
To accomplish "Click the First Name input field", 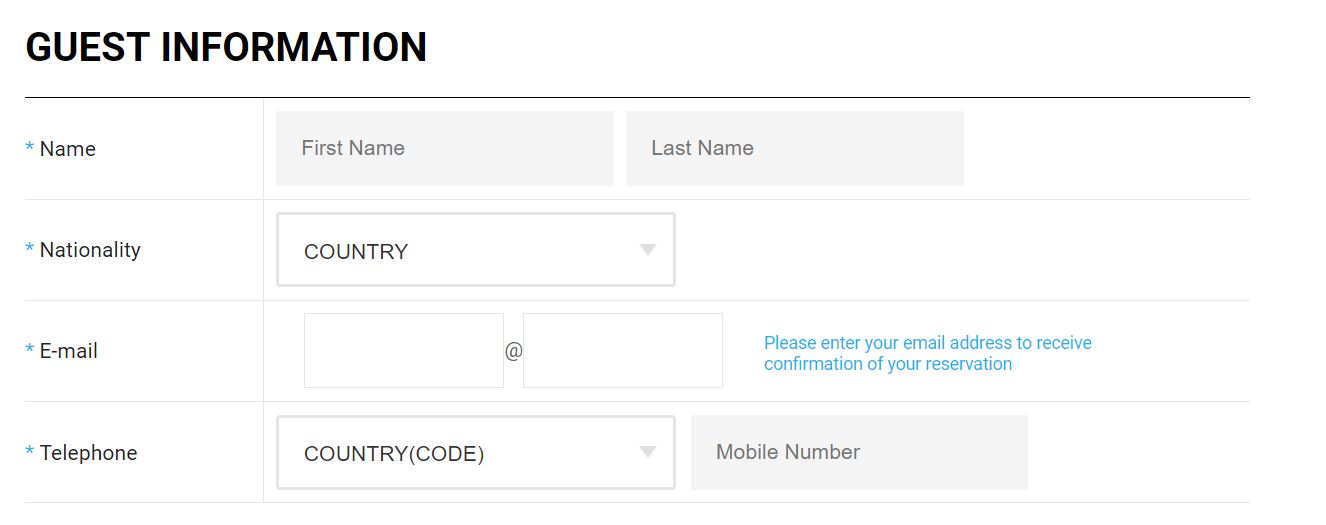I will (x=444, y=148).
